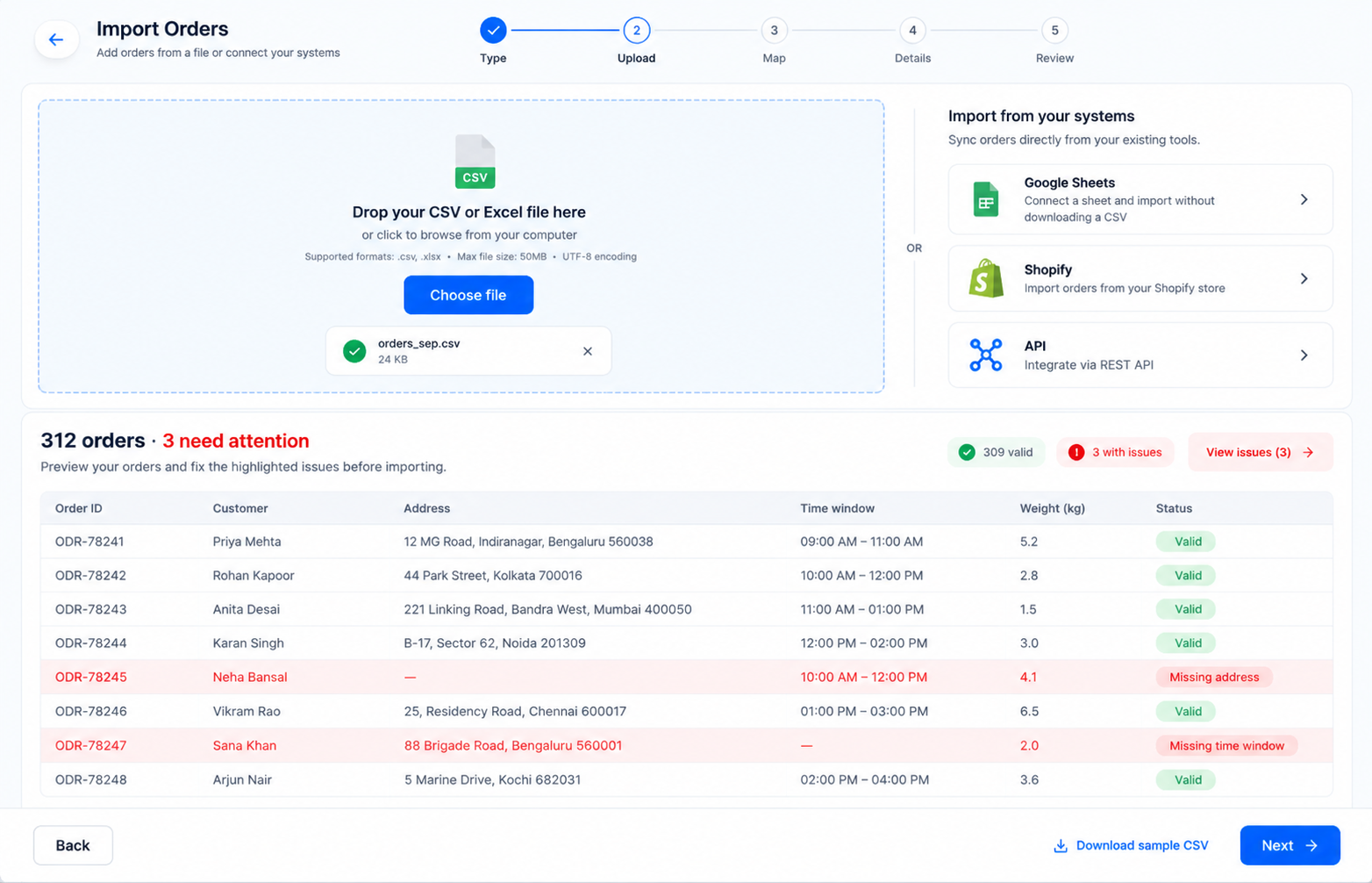
Task: Click the API network icon
Action: tap(986, 355)
